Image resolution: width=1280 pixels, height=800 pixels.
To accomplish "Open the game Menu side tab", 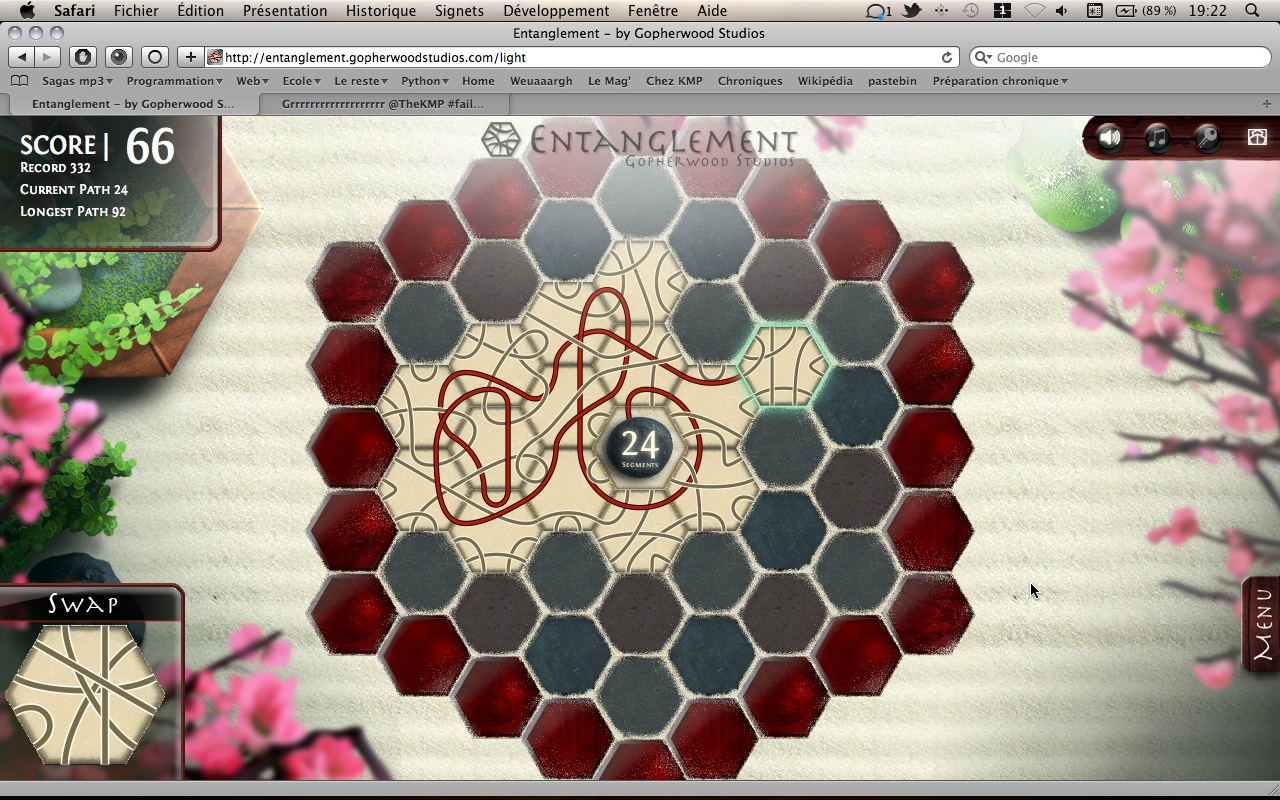I will tap(1262, 626).
